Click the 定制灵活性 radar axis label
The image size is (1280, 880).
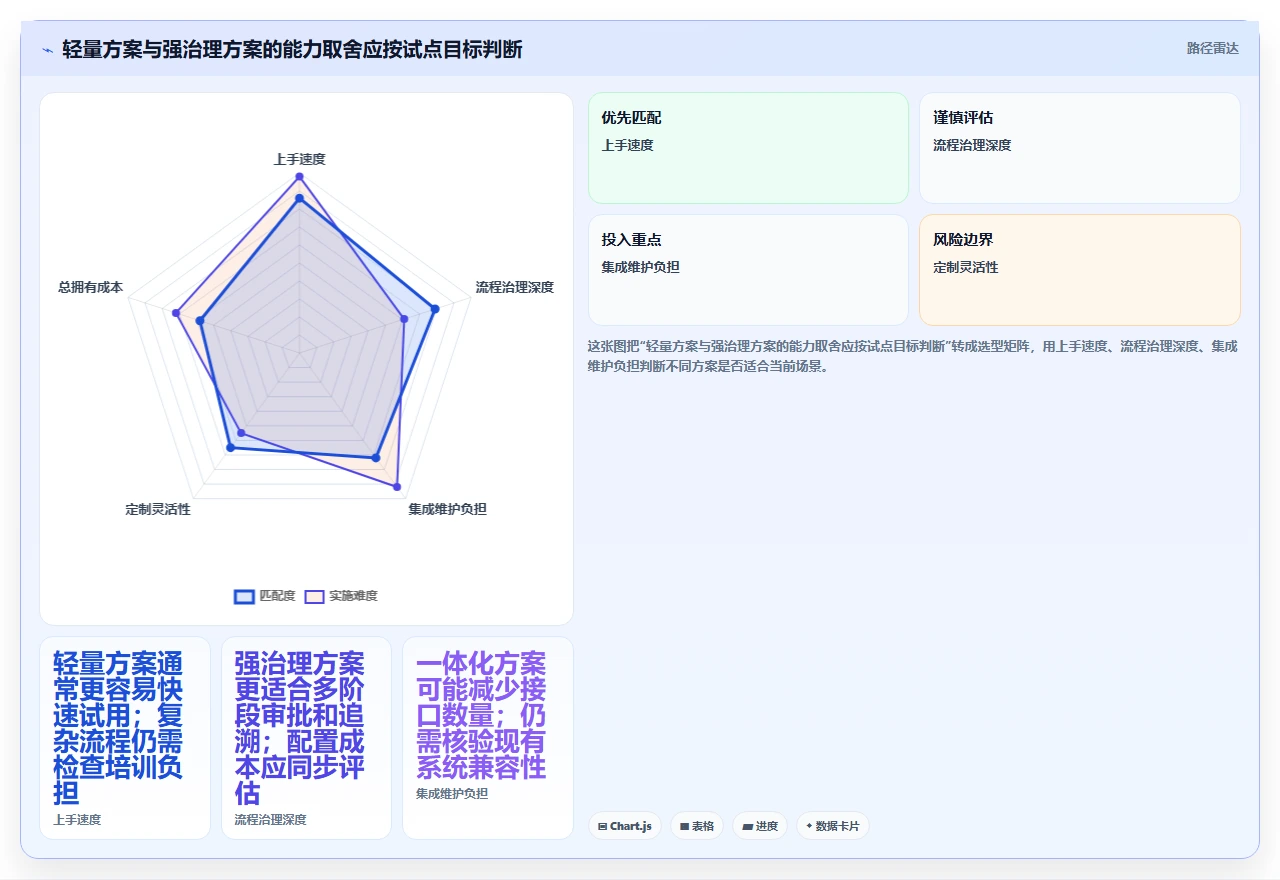tap(158, 509)
